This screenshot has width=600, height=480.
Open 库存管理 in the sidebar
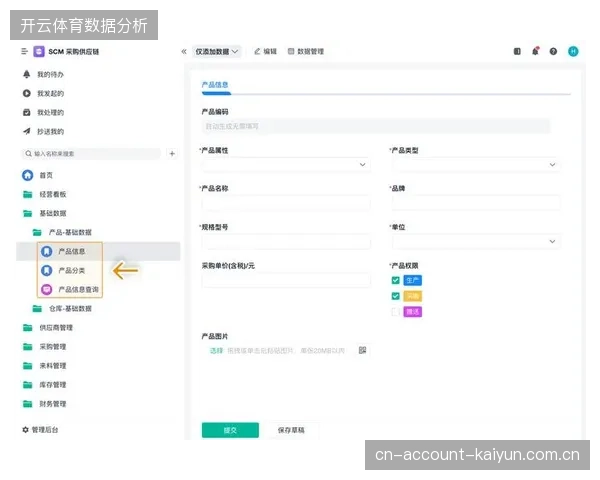pyautogui.click(x=53, y=385)
